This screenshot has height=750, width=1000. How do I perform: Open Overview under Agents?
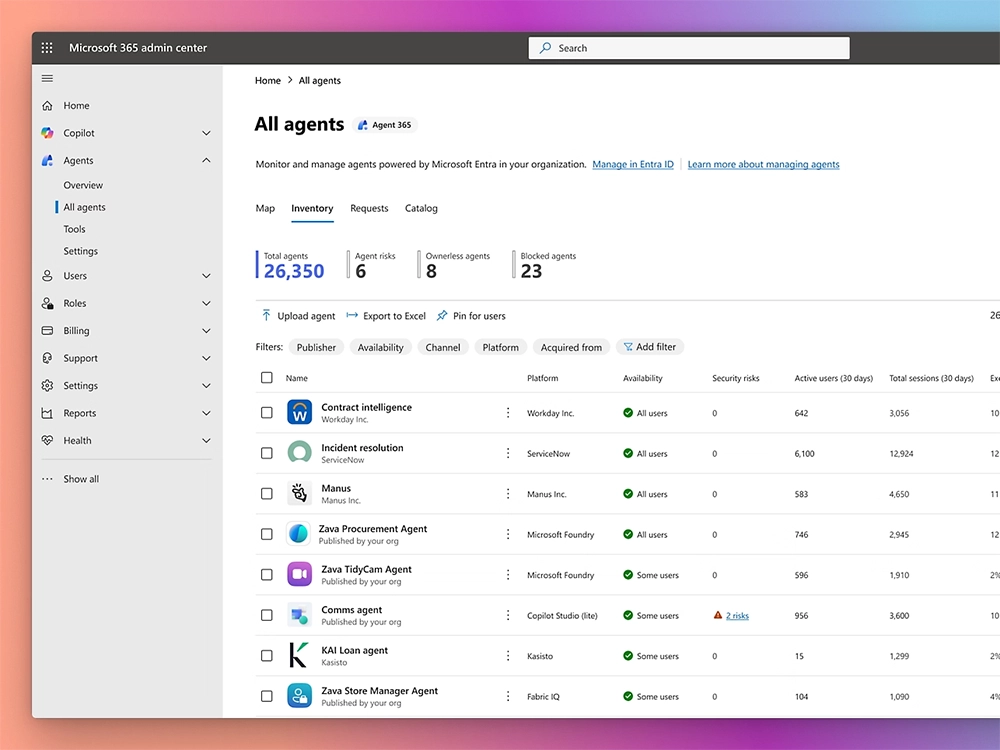[x=83, y=185]
